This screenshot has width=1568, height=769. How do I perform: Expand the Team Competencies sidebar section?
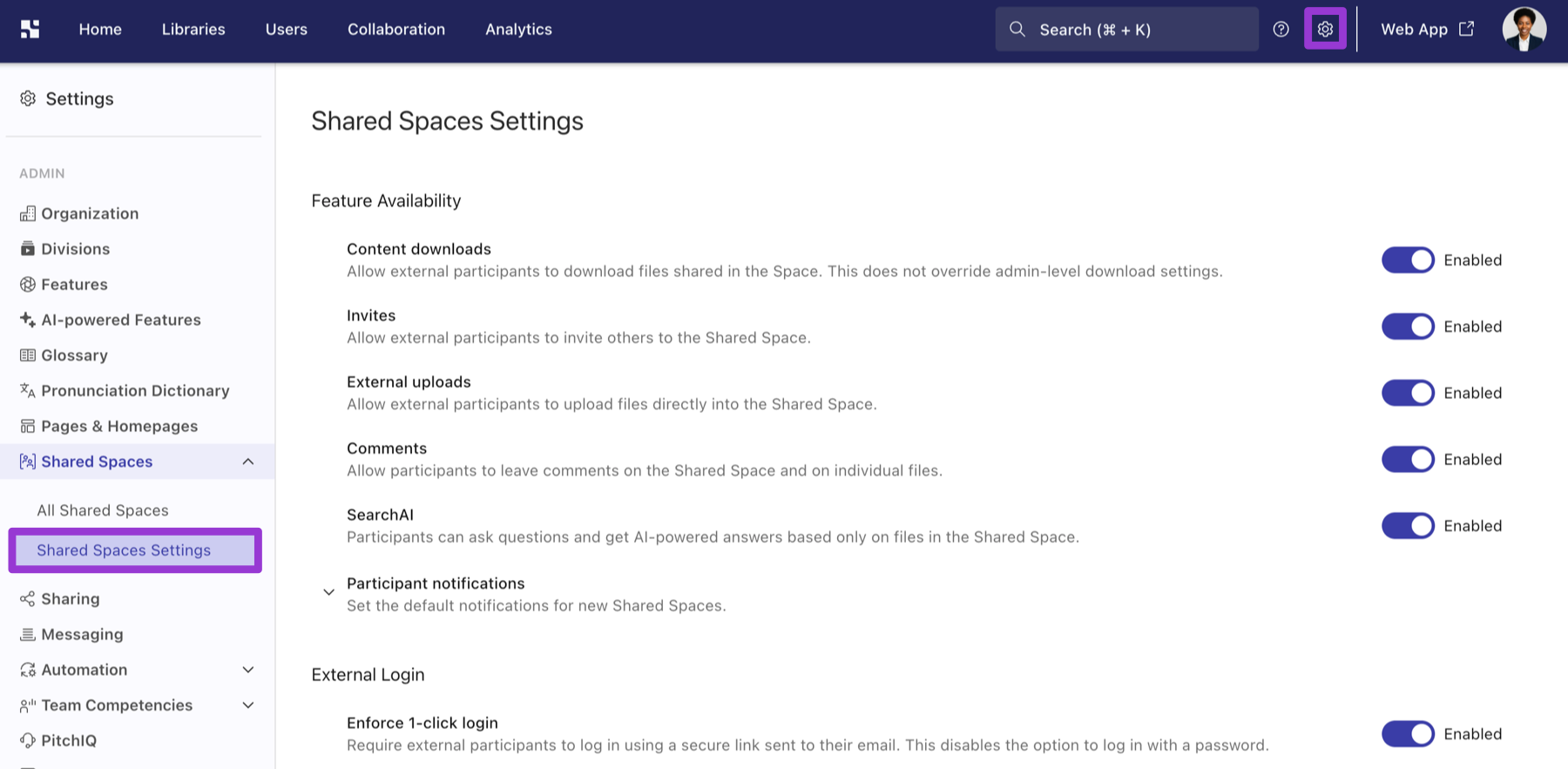click(248, 705)
